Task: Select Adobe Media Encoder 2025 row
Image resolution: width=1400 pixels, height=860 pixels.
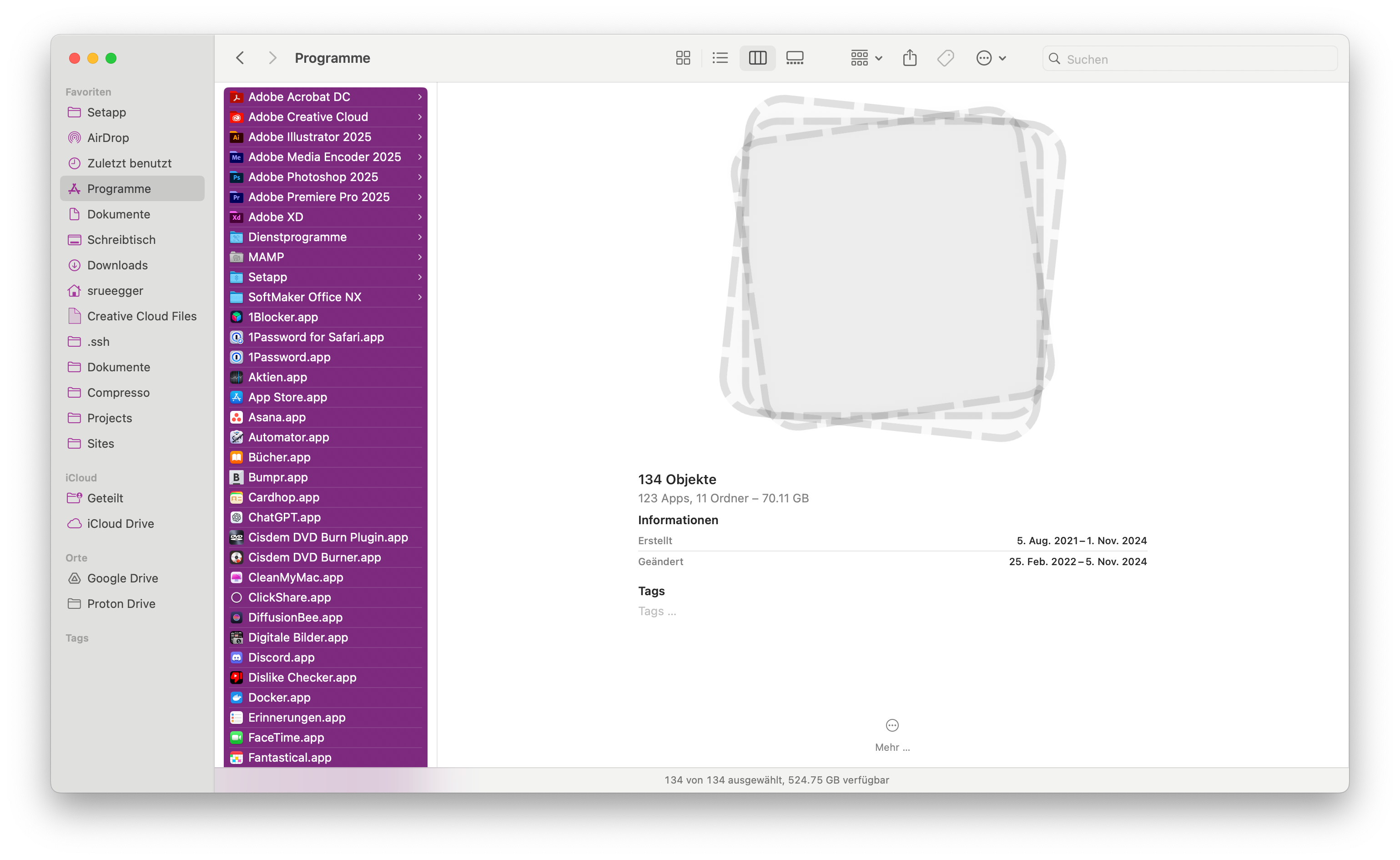Action: (325, 157)
